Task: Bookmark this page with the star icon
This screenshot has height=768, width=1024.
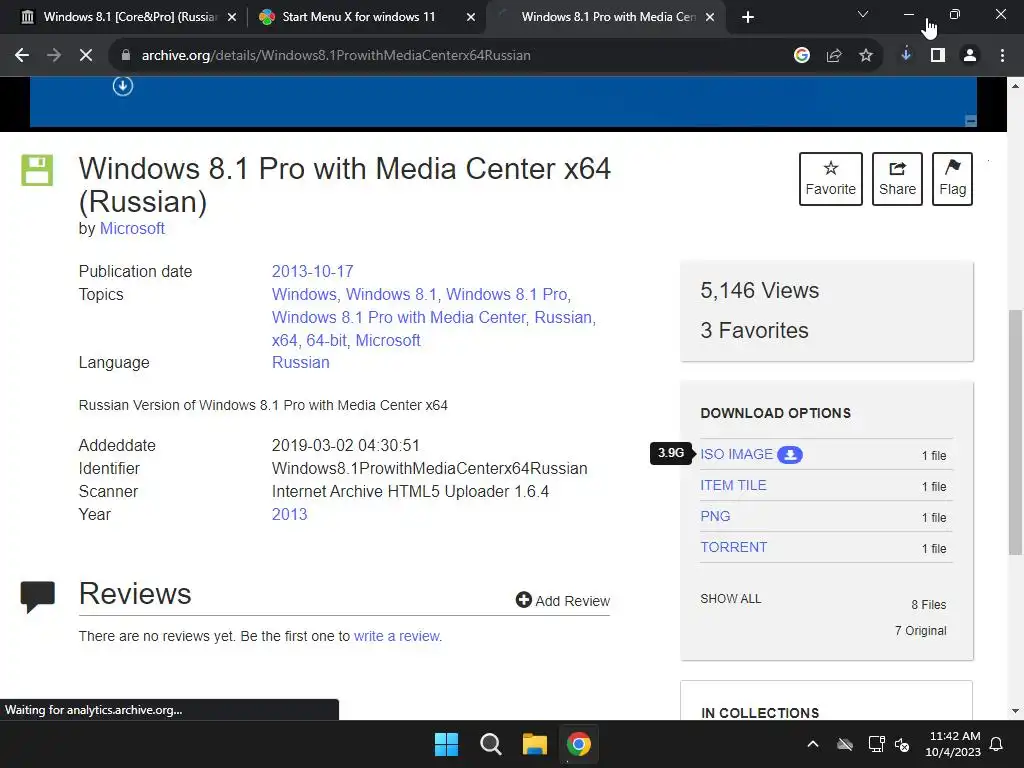Action: tap(866, 56)
